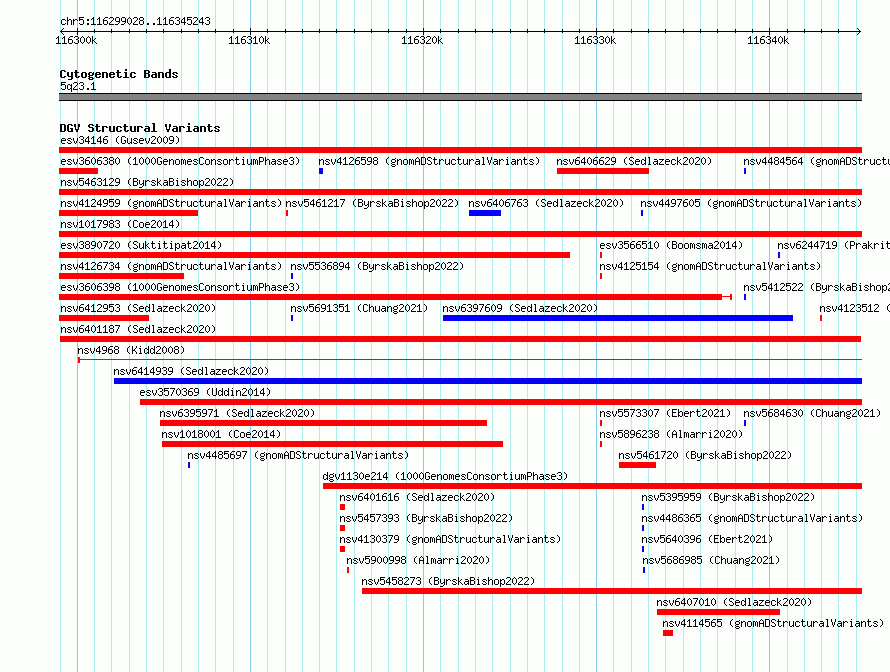Image resolution: width=890 pixels, height=672 pixels.
Task: Open nsv4497605 gnomAD variant label
Action: (751, 203)
